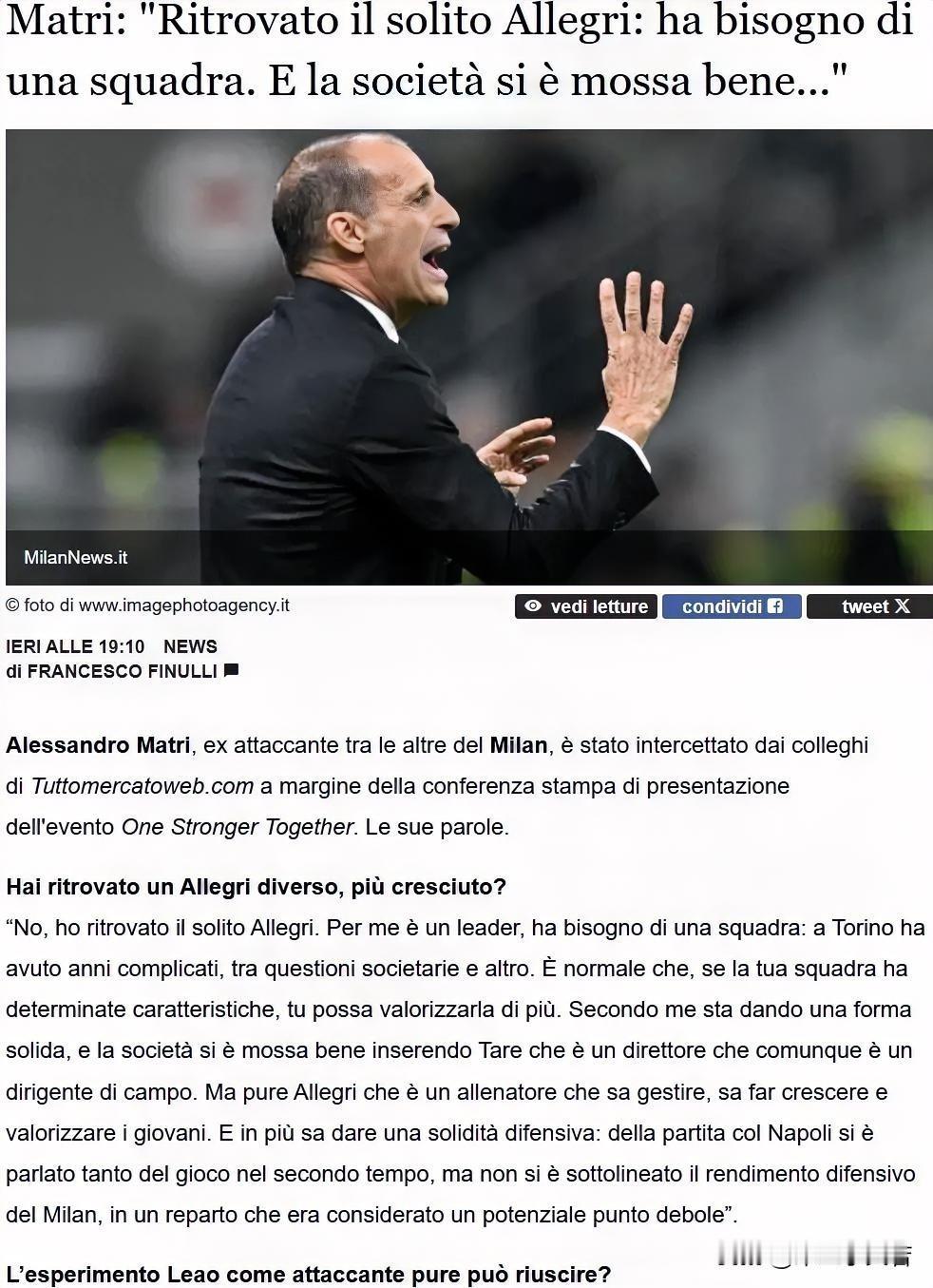Click the MilanNews.it watermark on the photo
Image resolution: width=933 pixels, height=1288 pixels.
click(x=76, y=558)
